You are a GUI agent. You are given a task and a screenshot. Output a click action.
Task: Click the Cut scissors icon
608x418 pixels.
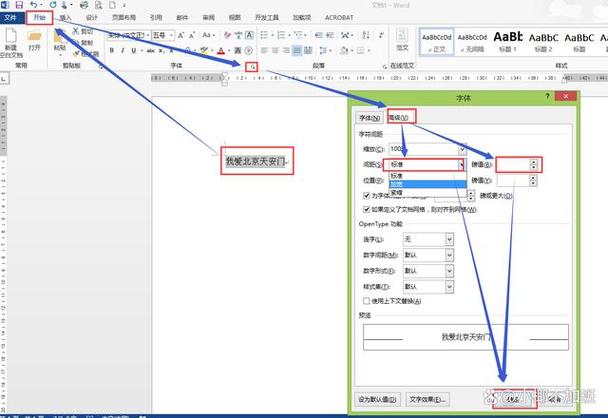click(76, 31)
